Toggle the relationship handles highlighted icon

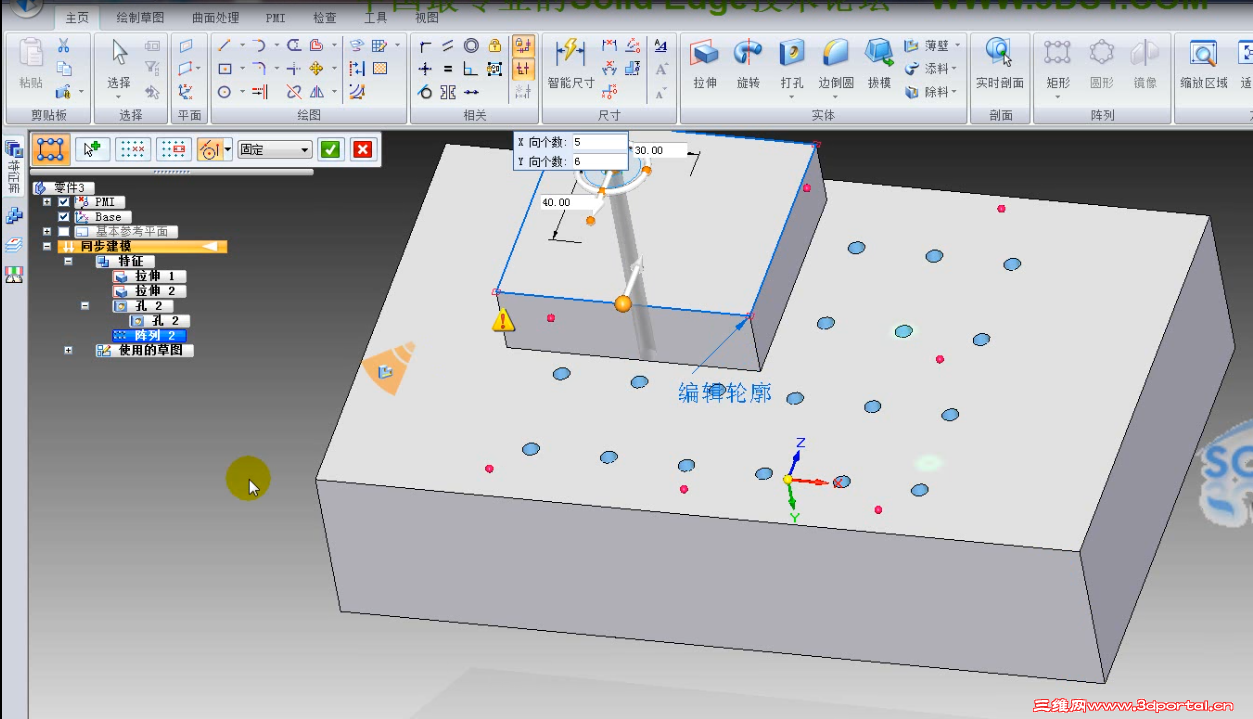coord(522,69)
